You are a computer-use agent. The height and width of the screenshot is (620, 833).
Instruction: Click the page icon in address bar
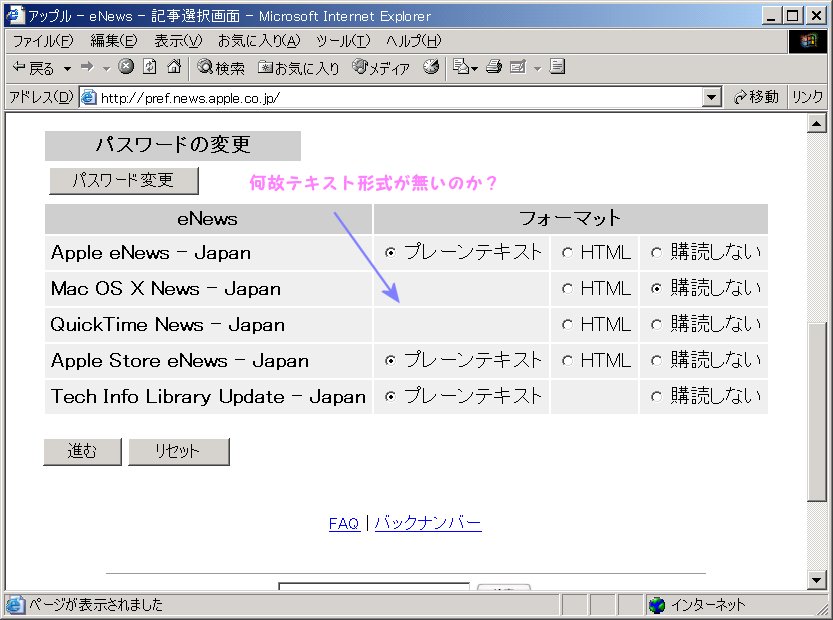(89, 97)
